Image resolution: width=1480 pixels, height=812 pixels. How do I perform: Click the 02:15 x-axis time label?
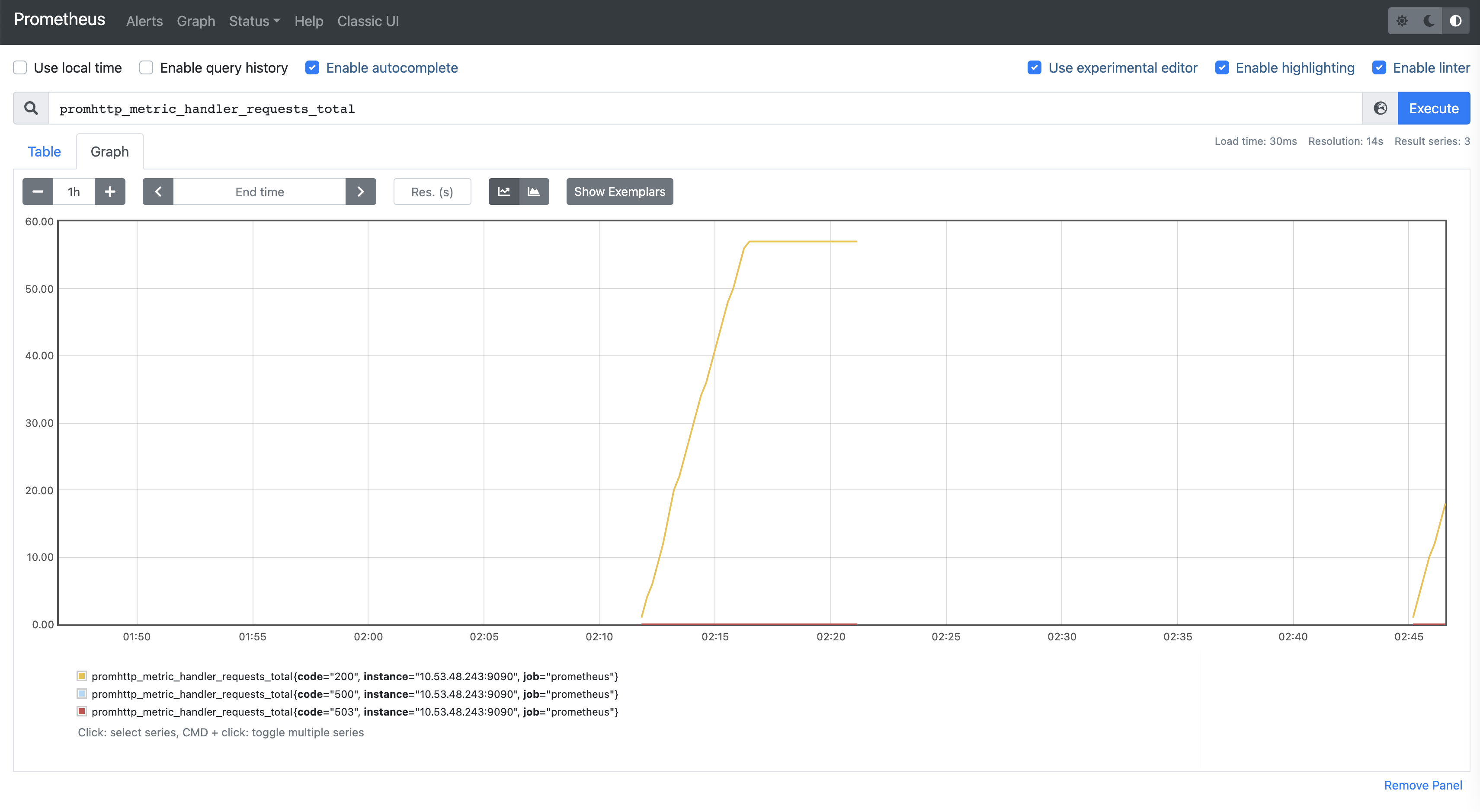715,637
